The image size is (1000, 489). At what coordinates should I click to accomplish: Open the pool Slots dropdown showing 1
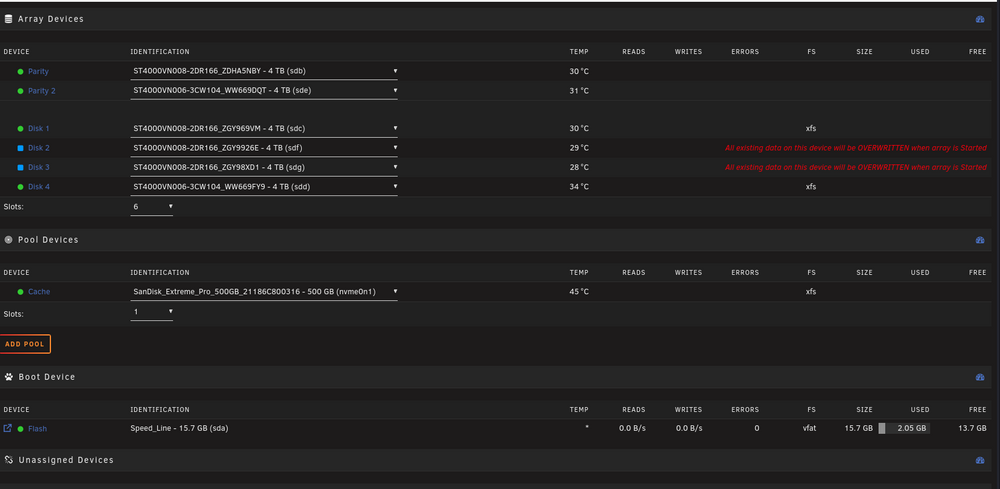pyautogui.click(x=152, y=311)
